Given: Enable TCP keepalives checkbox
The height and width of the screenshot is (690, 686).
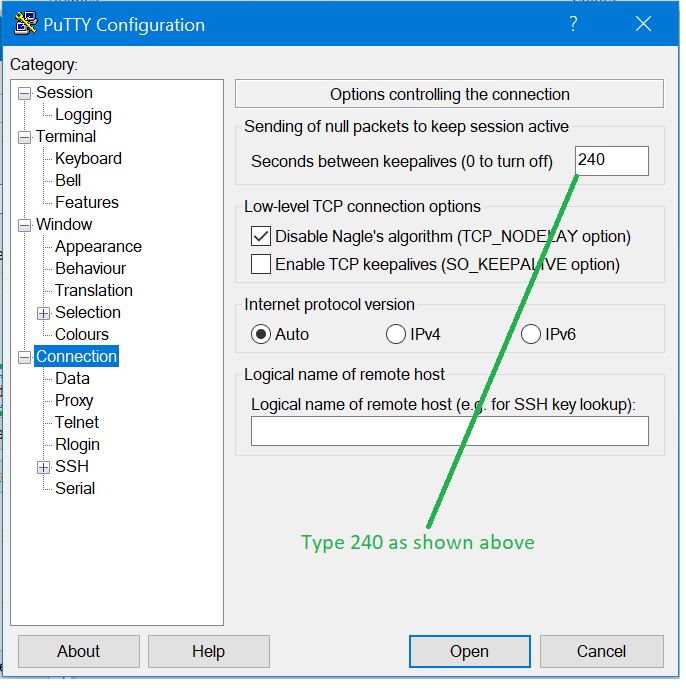Looking at the screenshot, I should point(261,265).
